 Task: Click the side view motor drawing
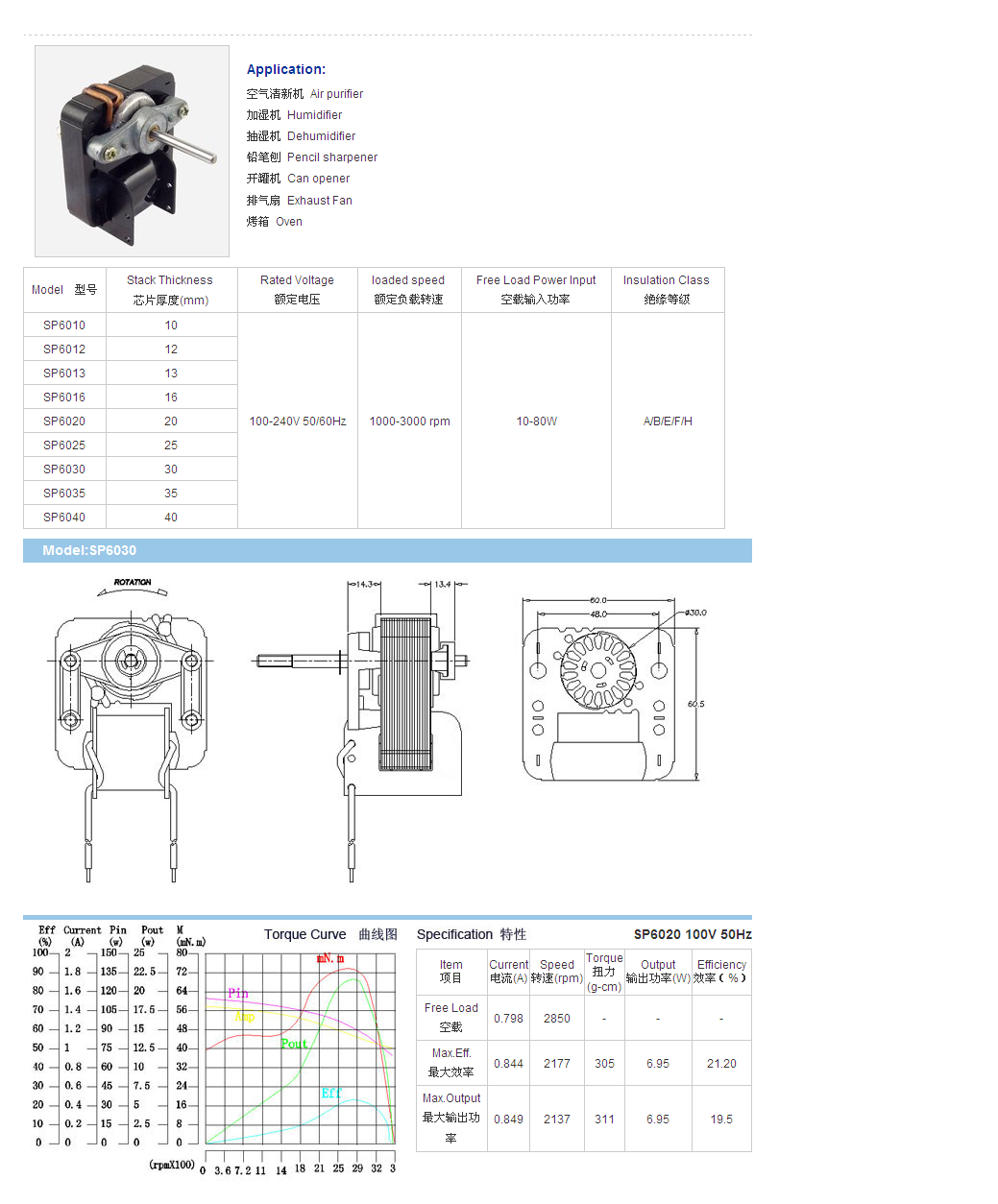pos(361,730)
